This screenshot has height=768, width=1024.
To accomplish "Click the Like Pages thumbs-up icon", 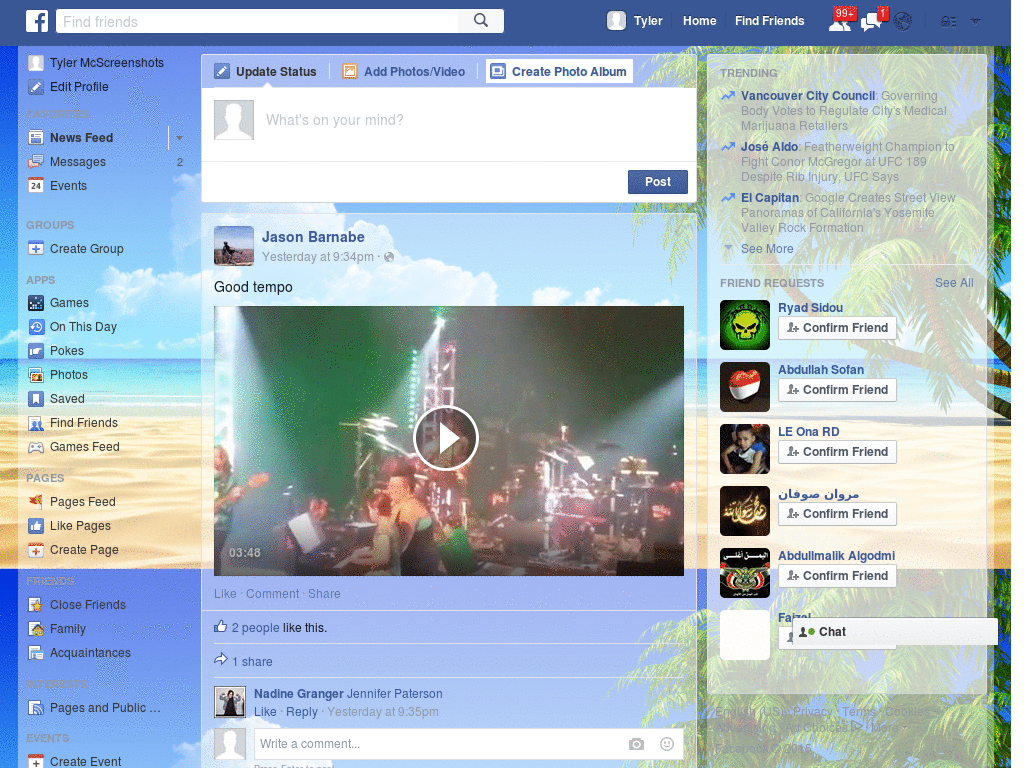I will [36, 526].
